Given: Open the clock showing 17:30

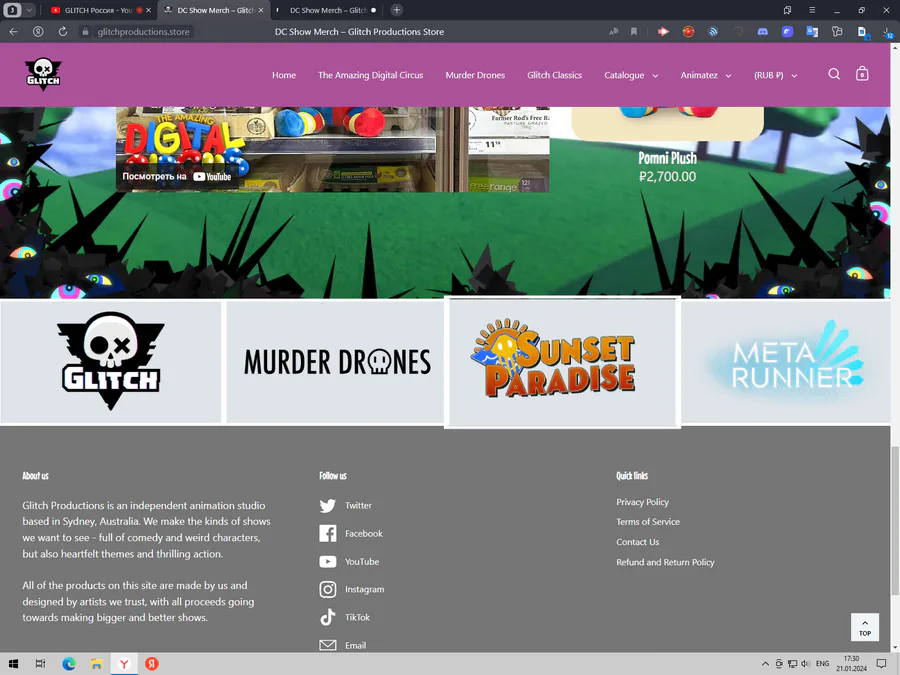Looking at the screenshot, I should pyautogui.click(x=851, y=664).
